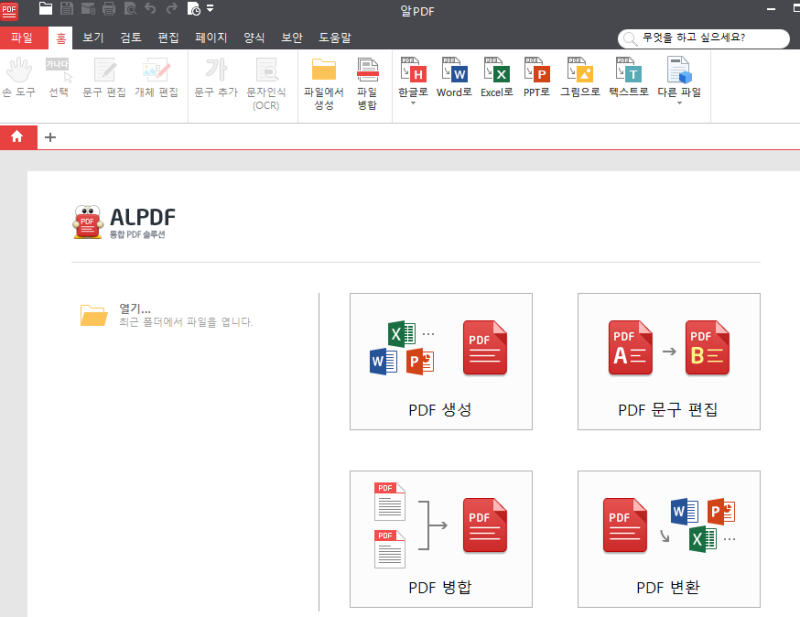
Task: Open the PDF 병합 card
Action: tap(441, 539)
